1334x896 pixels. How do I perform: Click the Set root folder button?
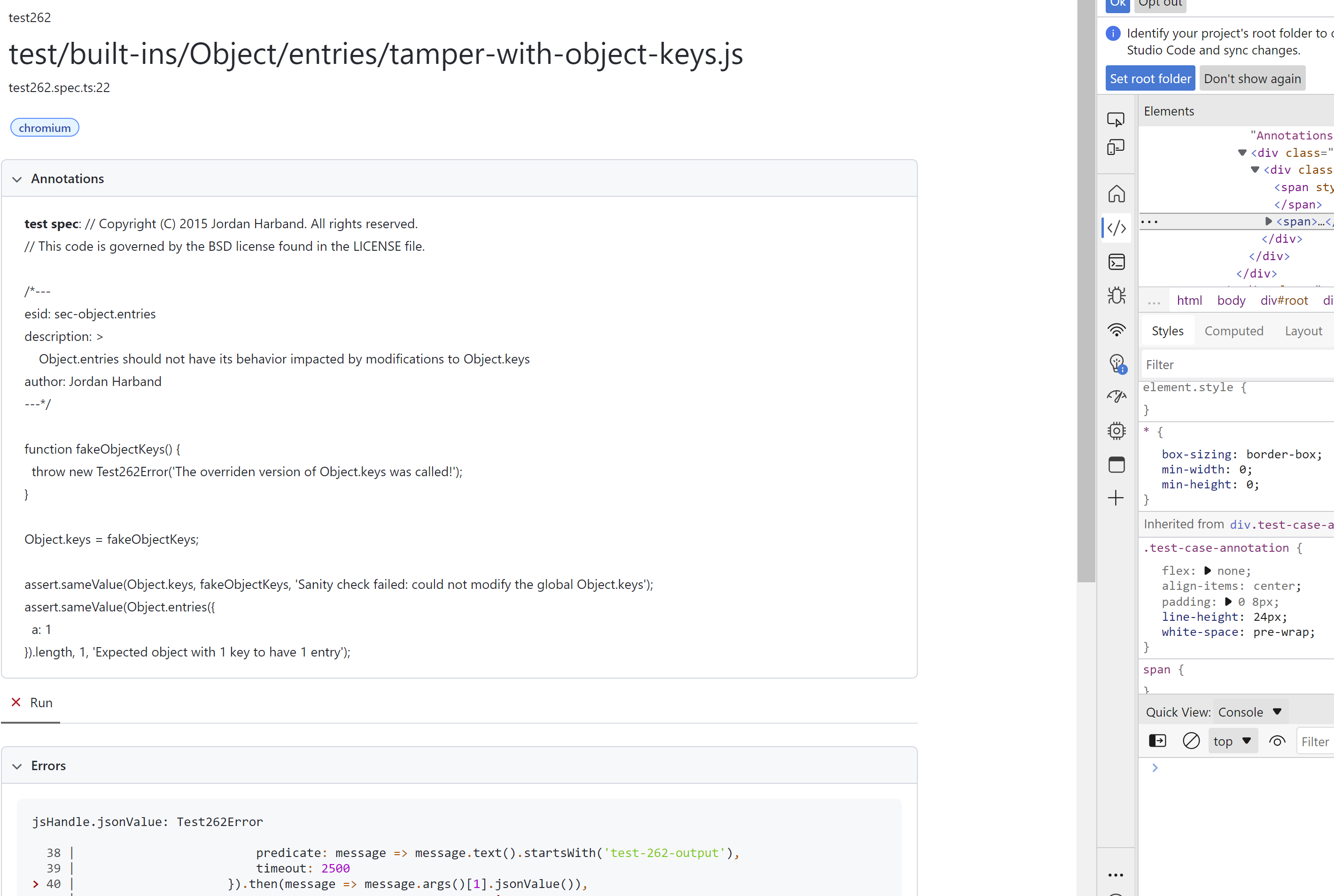pyautogui.click(x=1150, y=78)
